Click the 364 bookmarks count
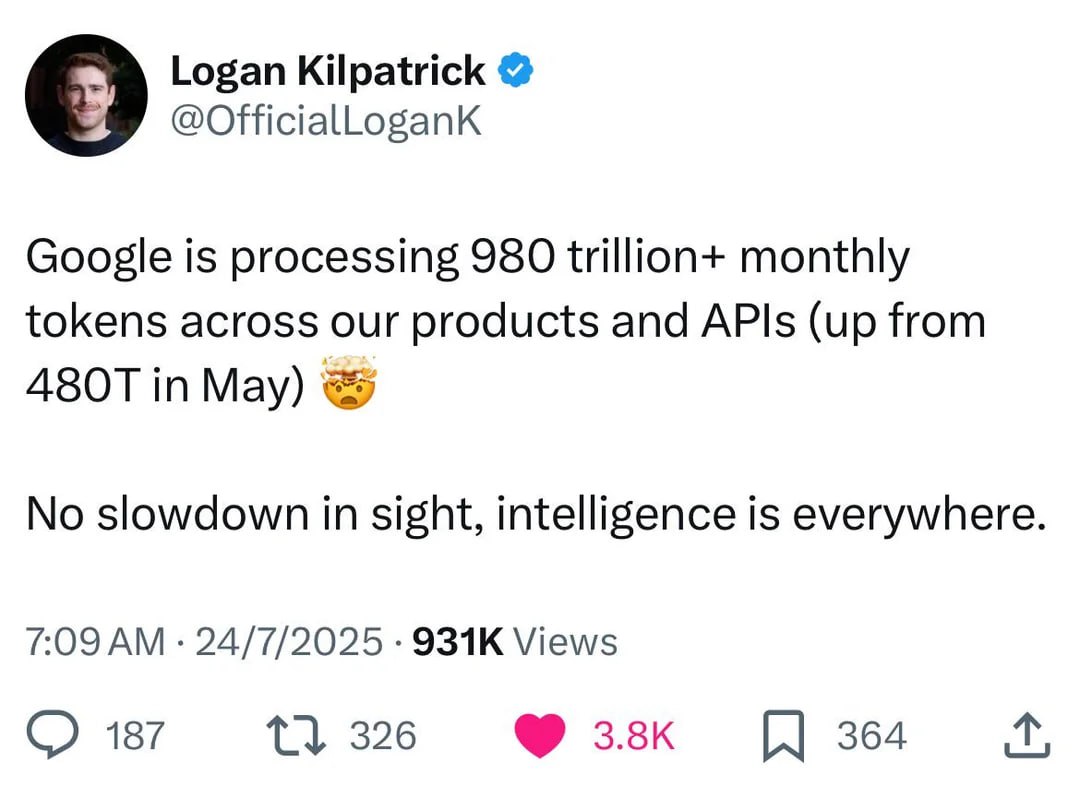The width and height of the screenshot is (1080, 787). [x=872, y=736]
